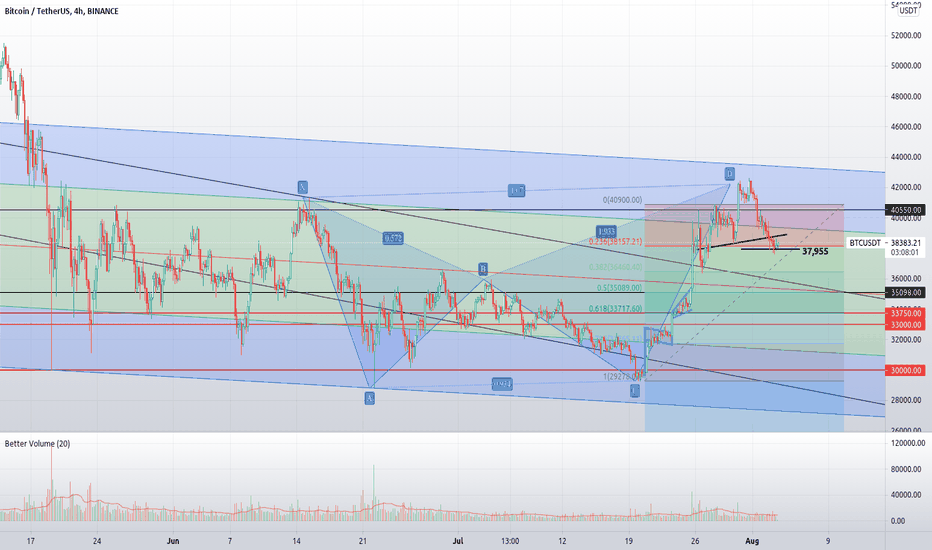Click the 42000.00 price axis label

[906, 187]
